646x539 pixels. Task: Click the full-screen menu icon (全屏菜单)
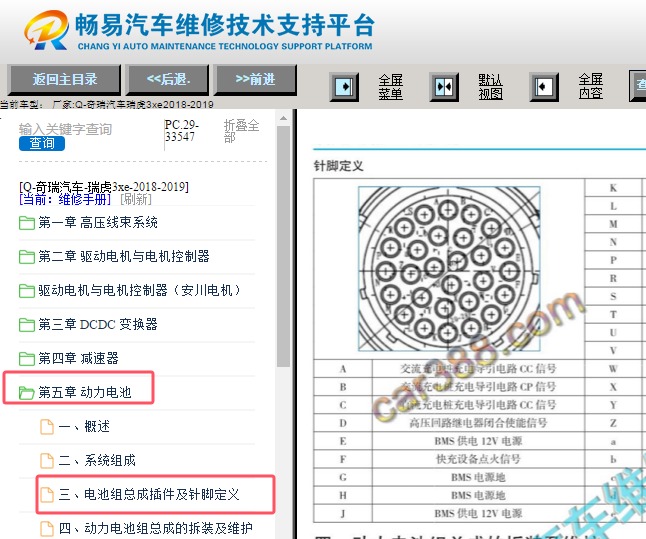coord(344,87)
